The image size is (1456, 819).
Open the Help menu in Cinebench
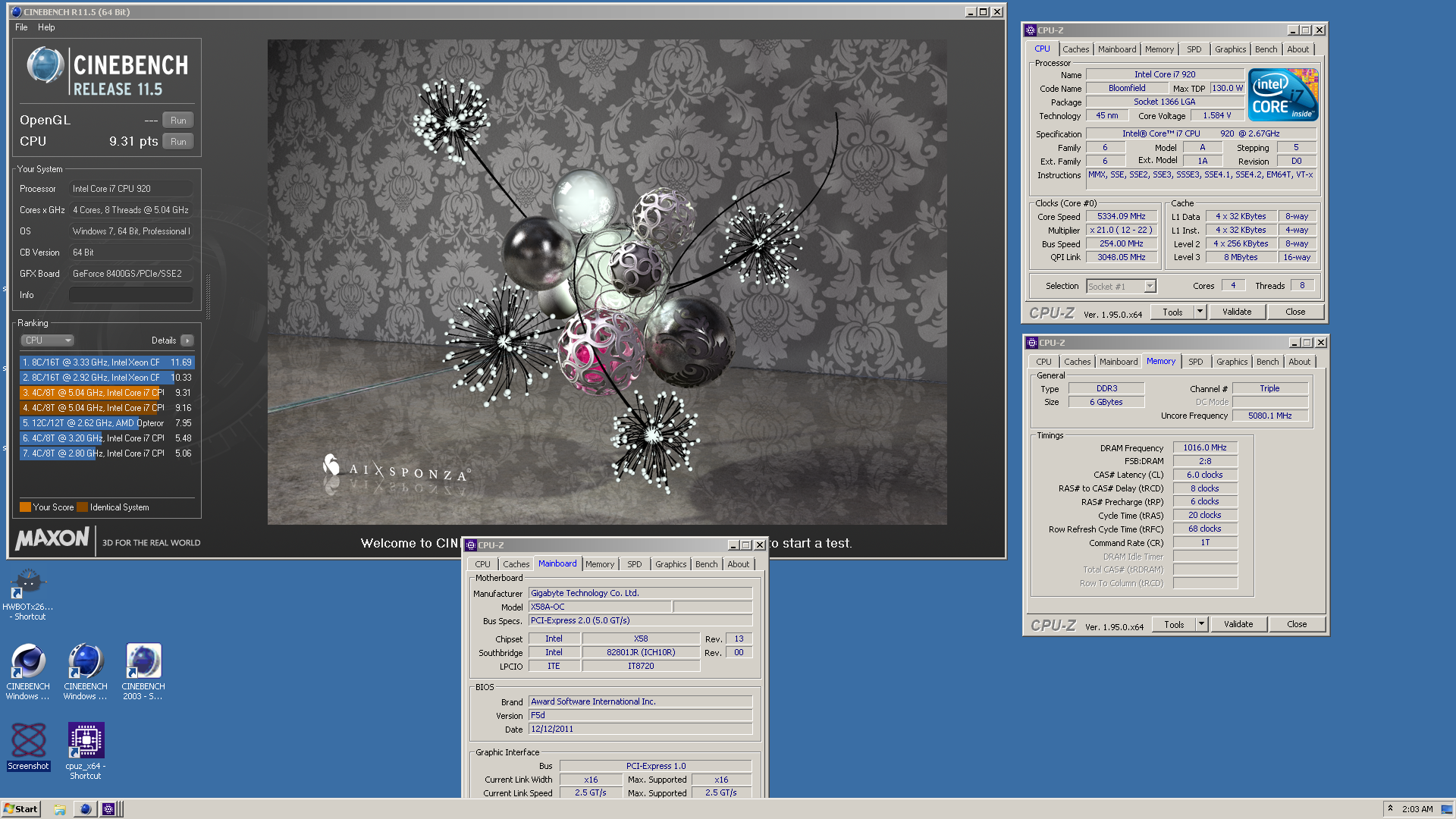point(46,27)
